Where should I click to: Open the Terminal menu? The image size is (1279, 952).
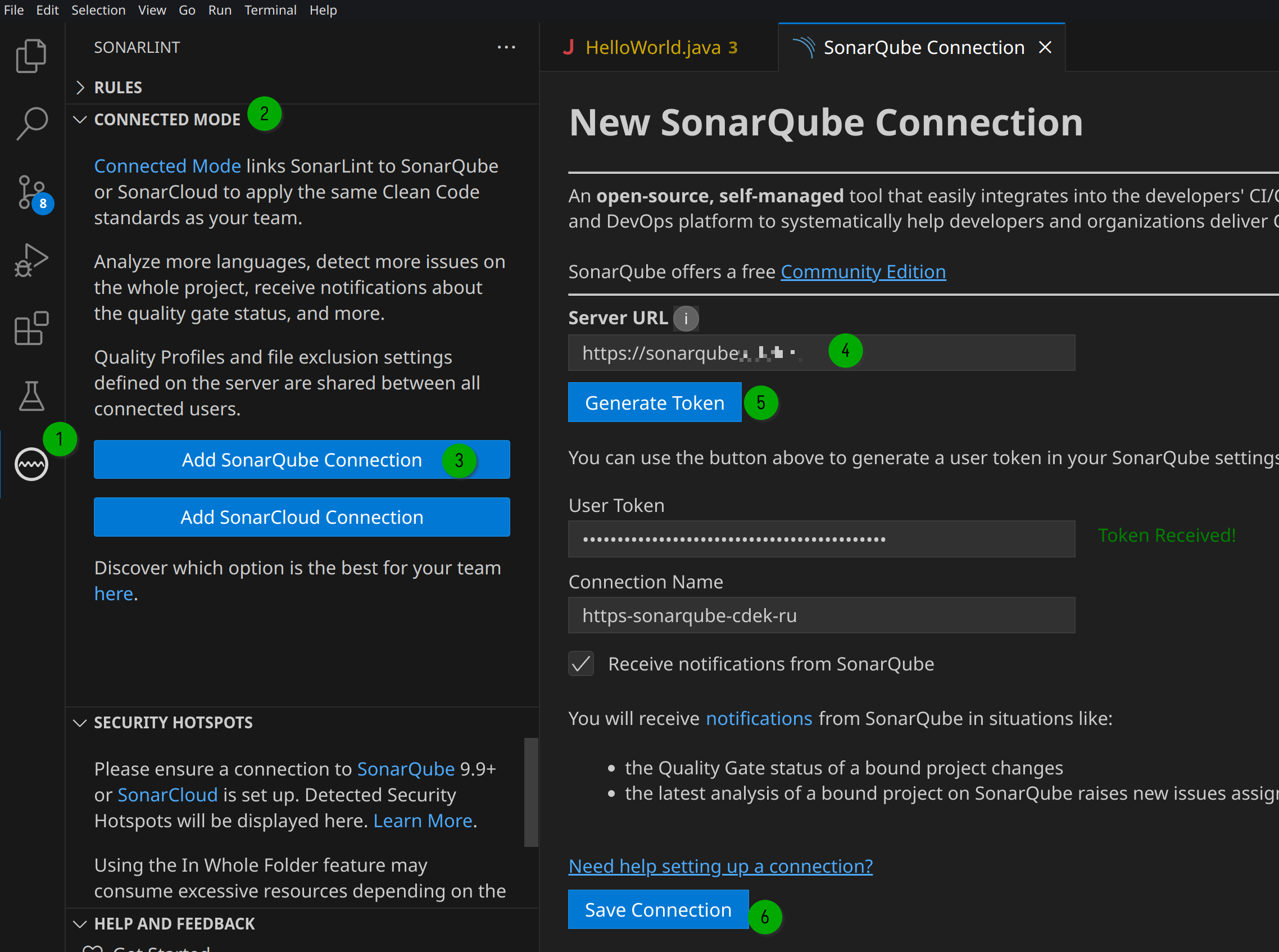(x=270, y=10)
